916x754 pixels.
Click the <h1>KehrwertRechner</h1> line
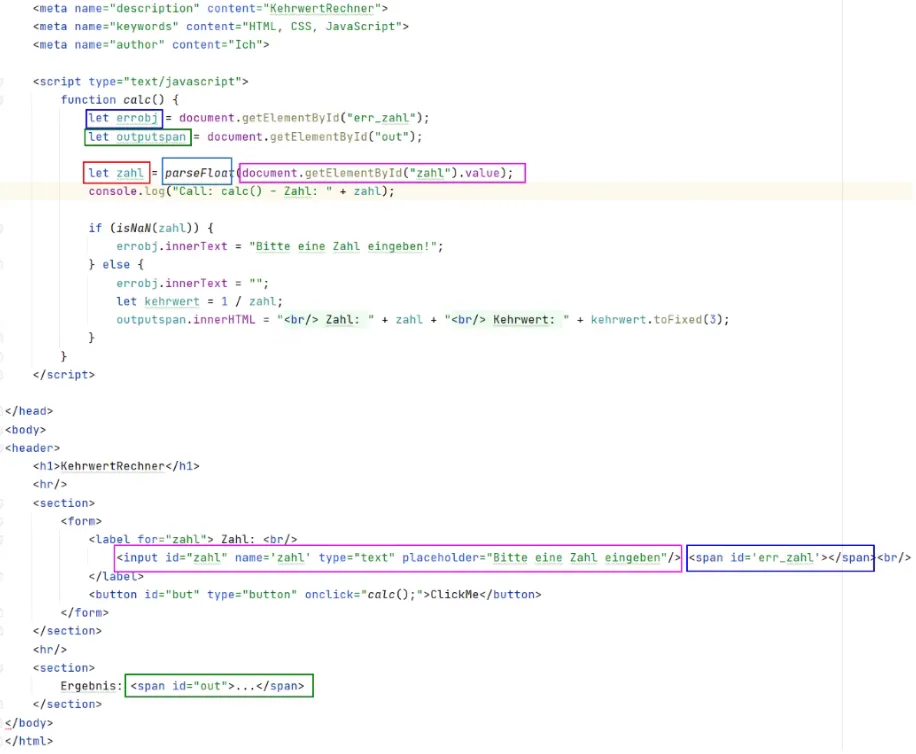[116, 466]
